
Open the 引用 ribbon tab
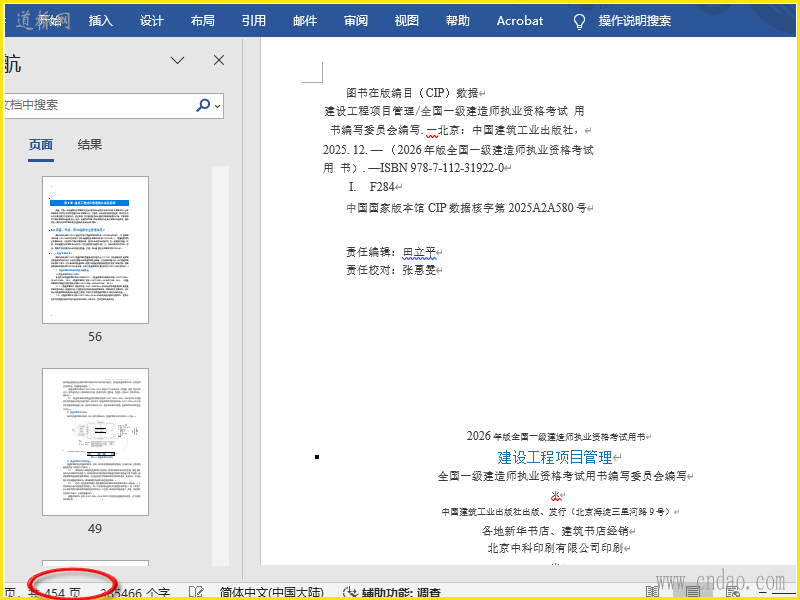[x=254, y=21]
